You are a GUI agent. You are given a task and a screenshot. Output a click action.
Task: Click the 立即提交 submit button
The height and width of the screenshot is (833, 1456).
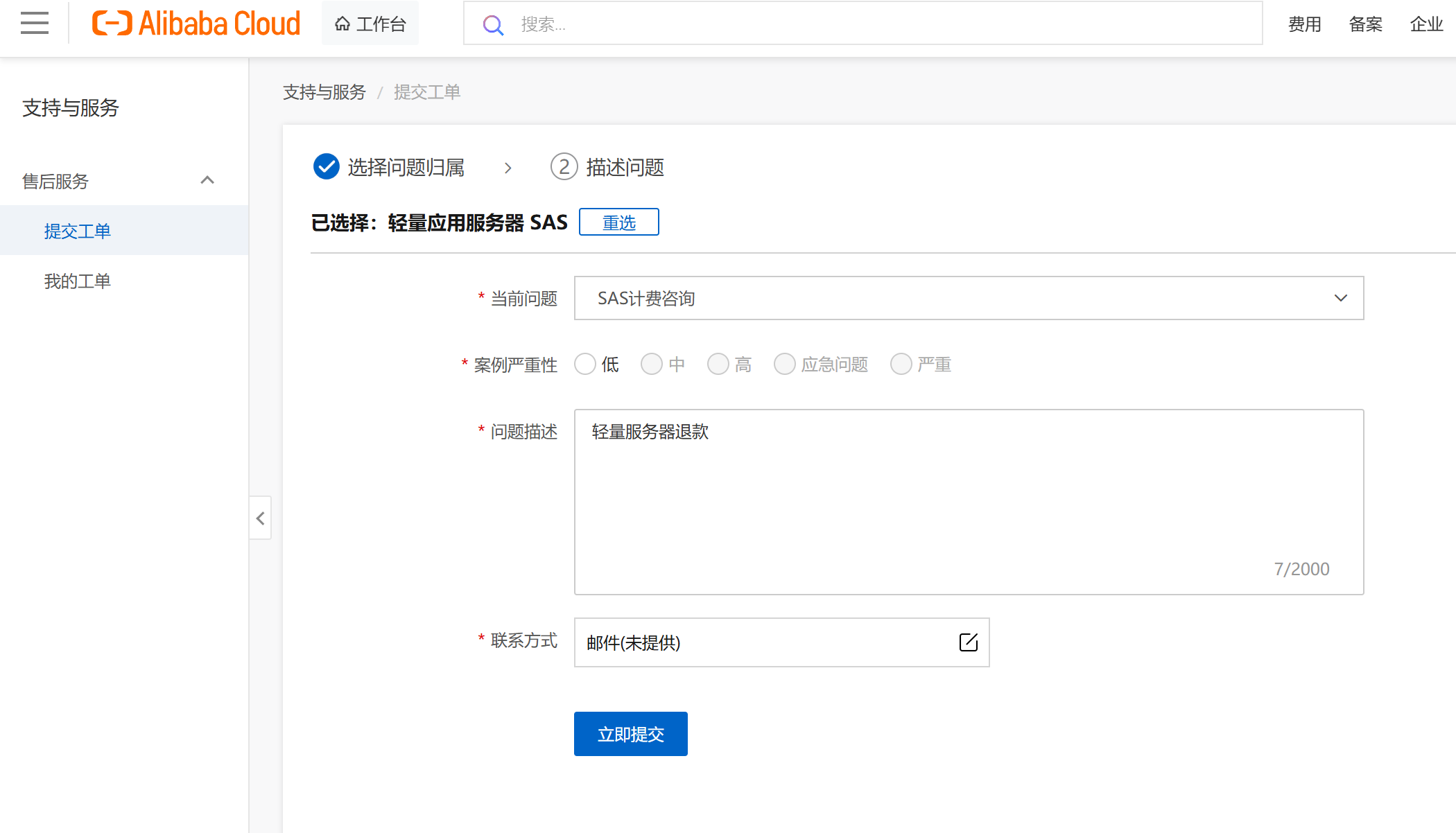pyautogui.click(x=630, y=734)
